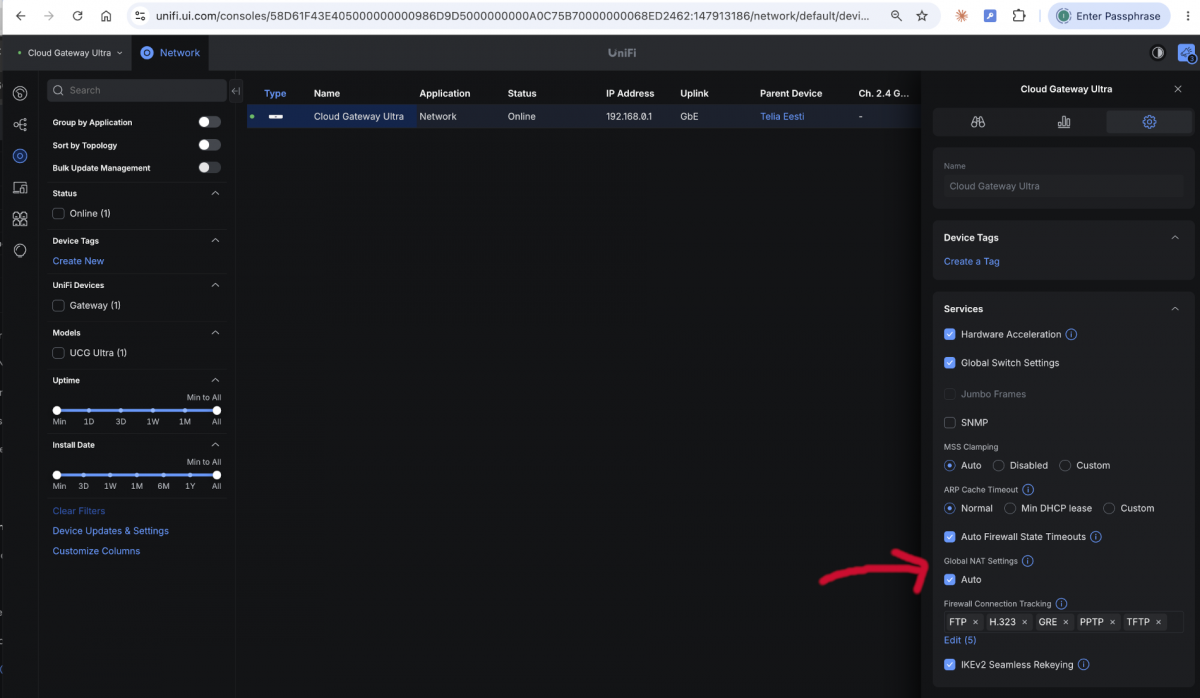Reload the page with the refresh icon
This screenshot has width=1200, height=698.
pos(78,16)
